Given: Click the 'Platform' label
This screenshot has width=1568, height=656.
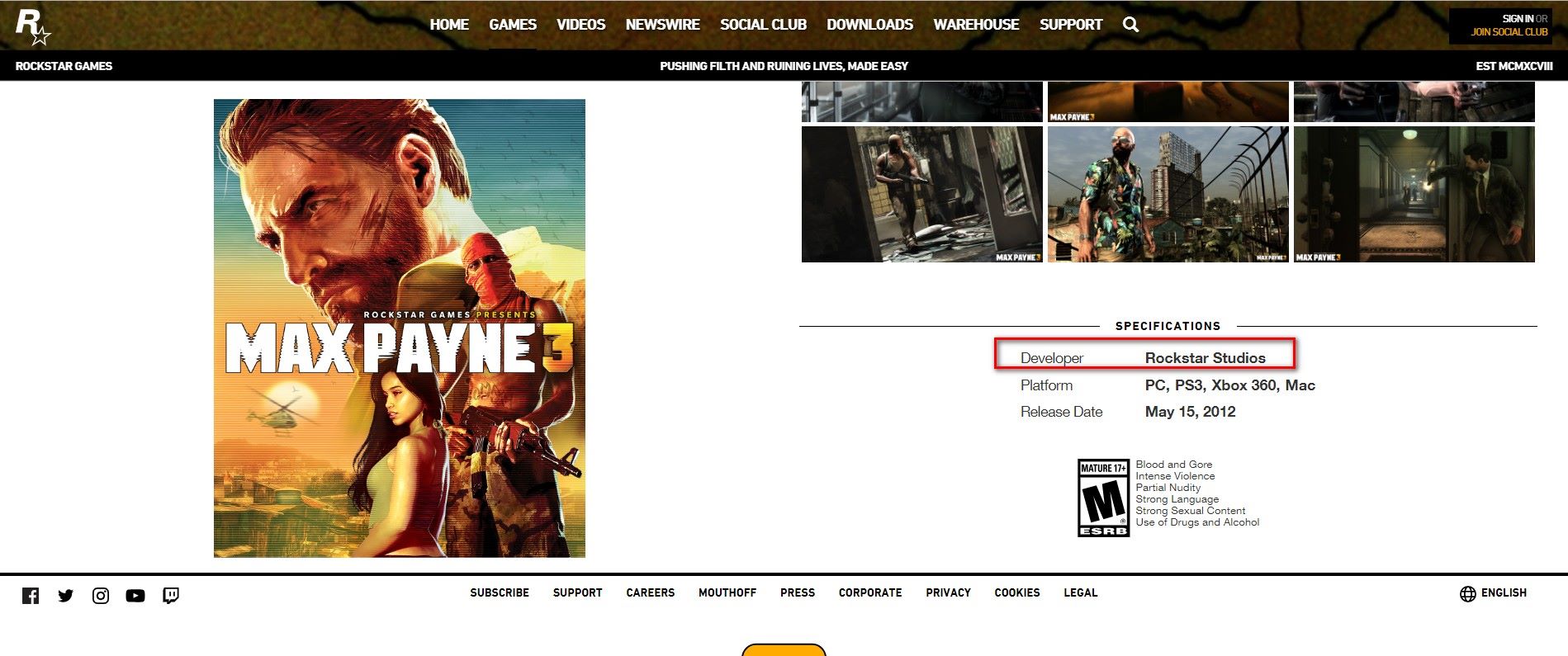Looking at the screenshot, I should click(1046, 385).
